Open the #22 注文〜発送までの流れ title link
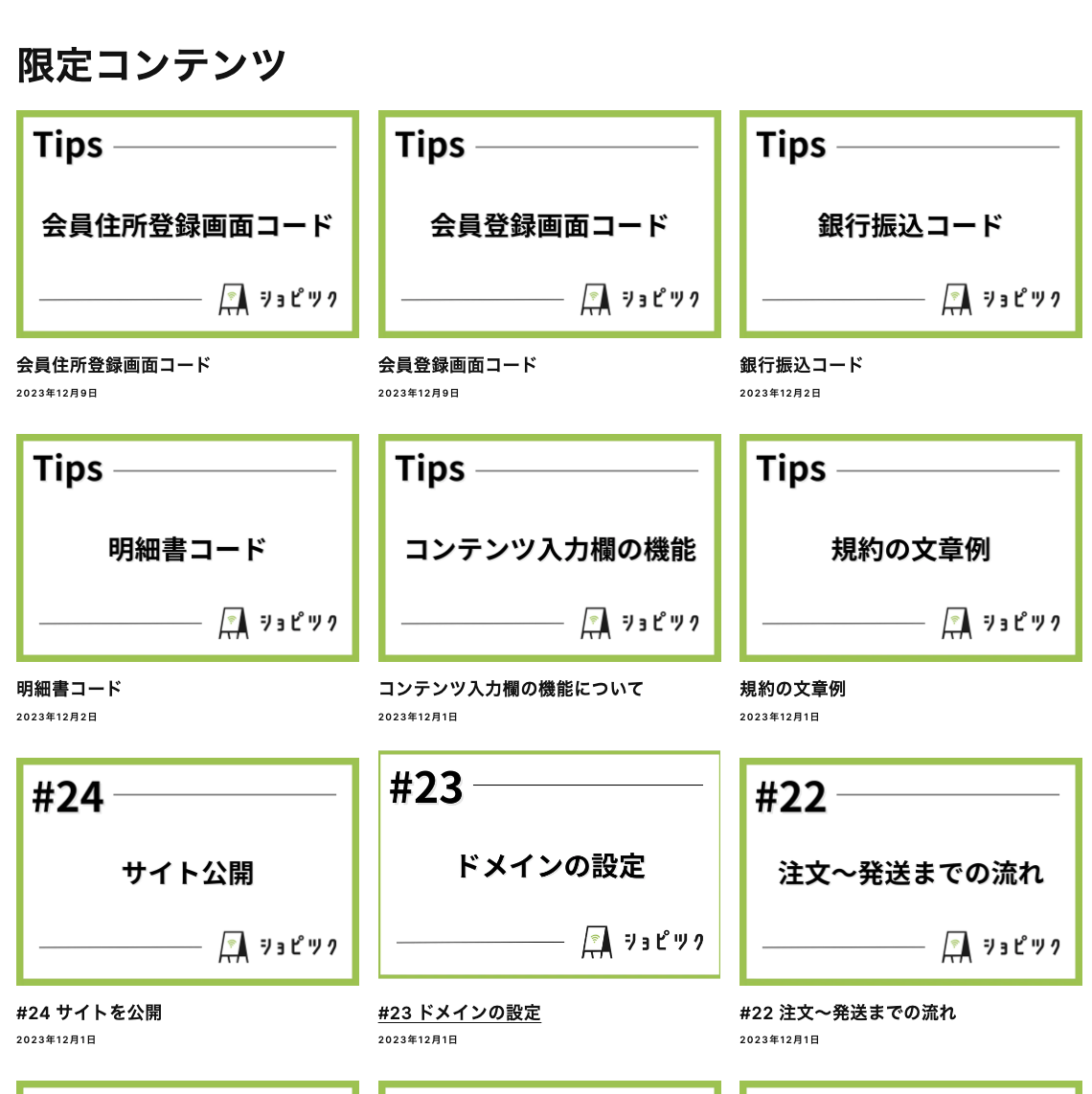This screenshot has height=1094, width=1092. 848,1013
